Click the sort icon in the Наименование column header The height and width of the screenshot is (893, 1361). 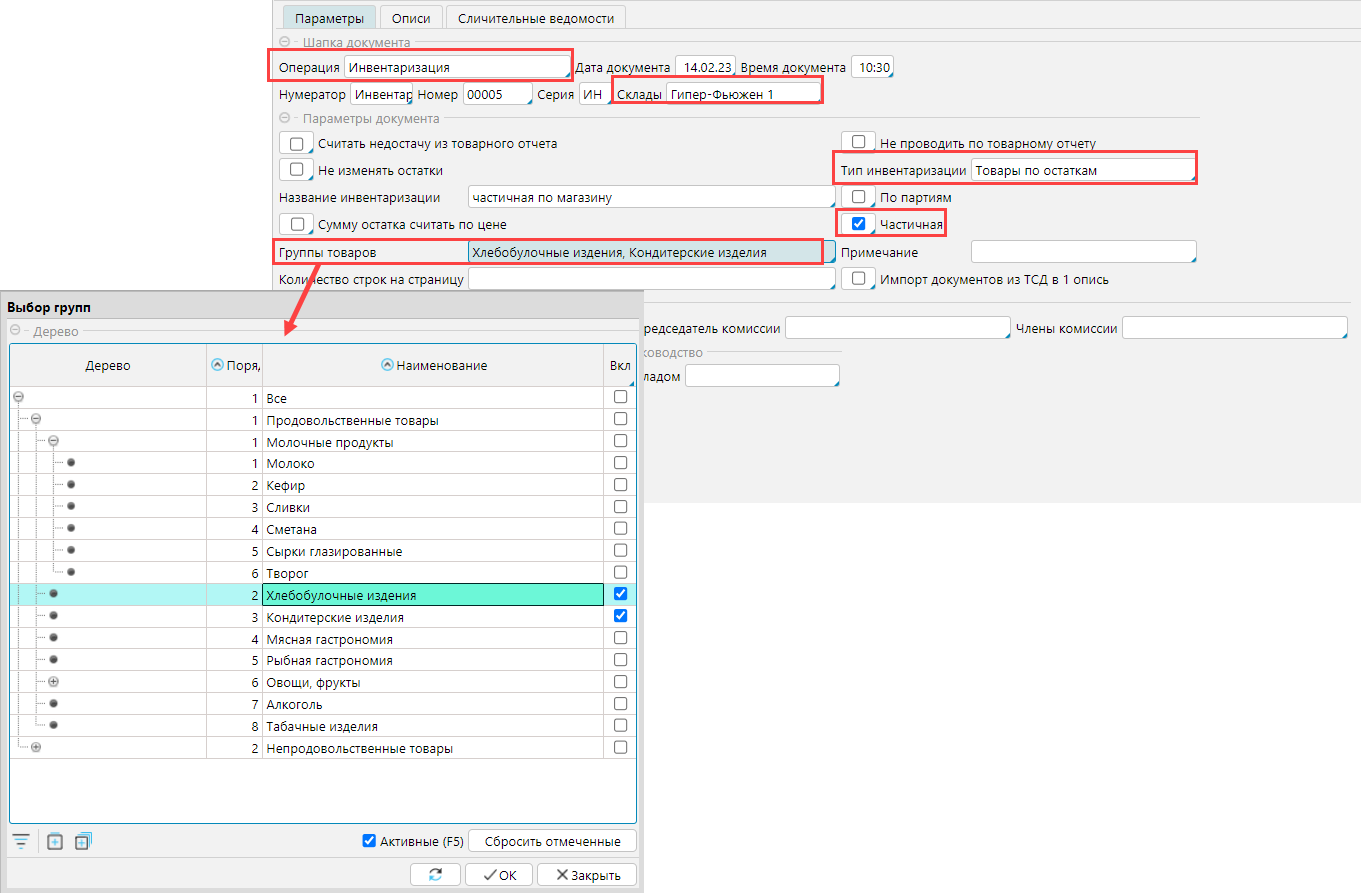pos(388,365)
